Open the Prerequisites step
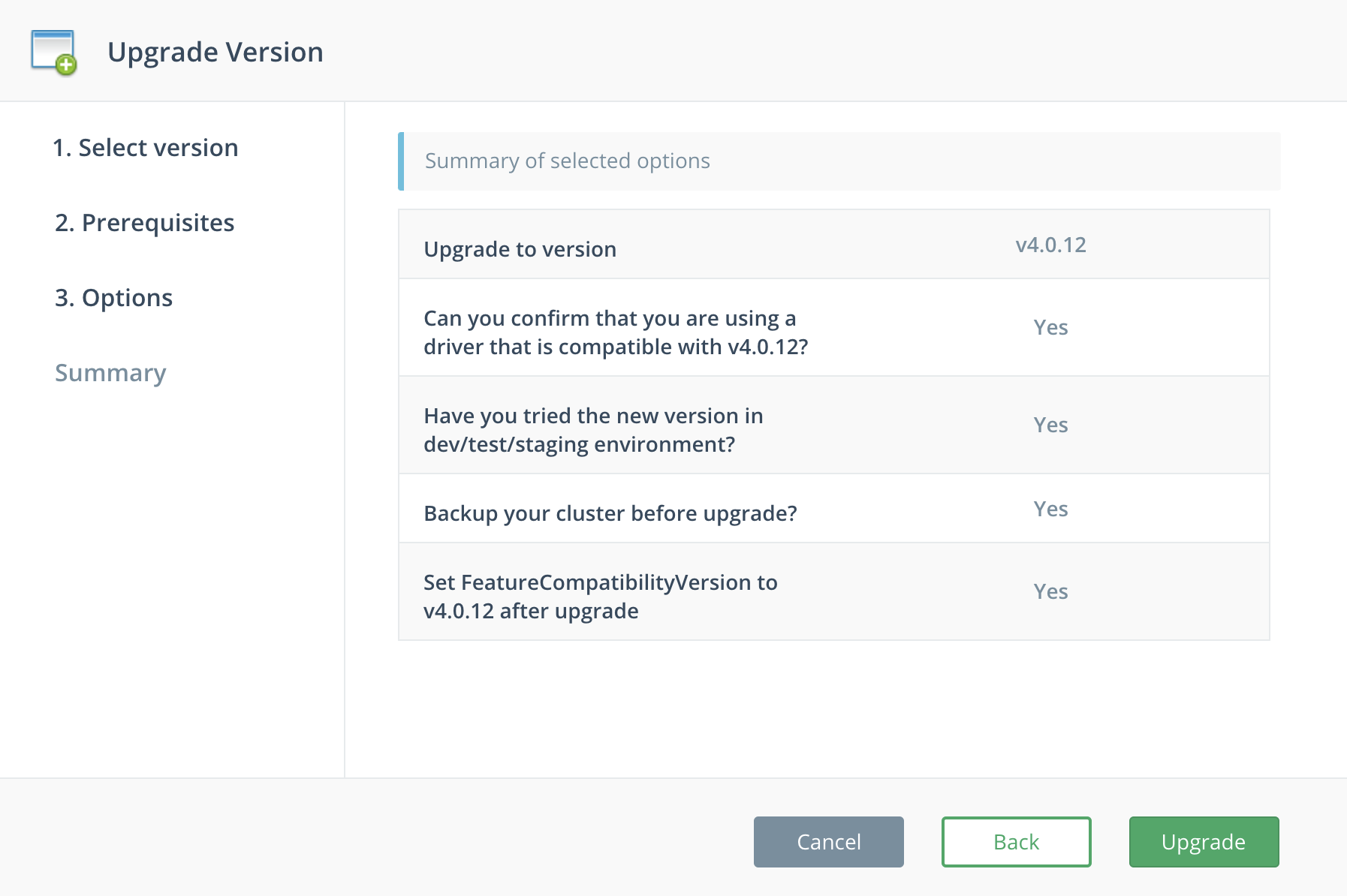1347x896 pixels. tap(144, 223)
